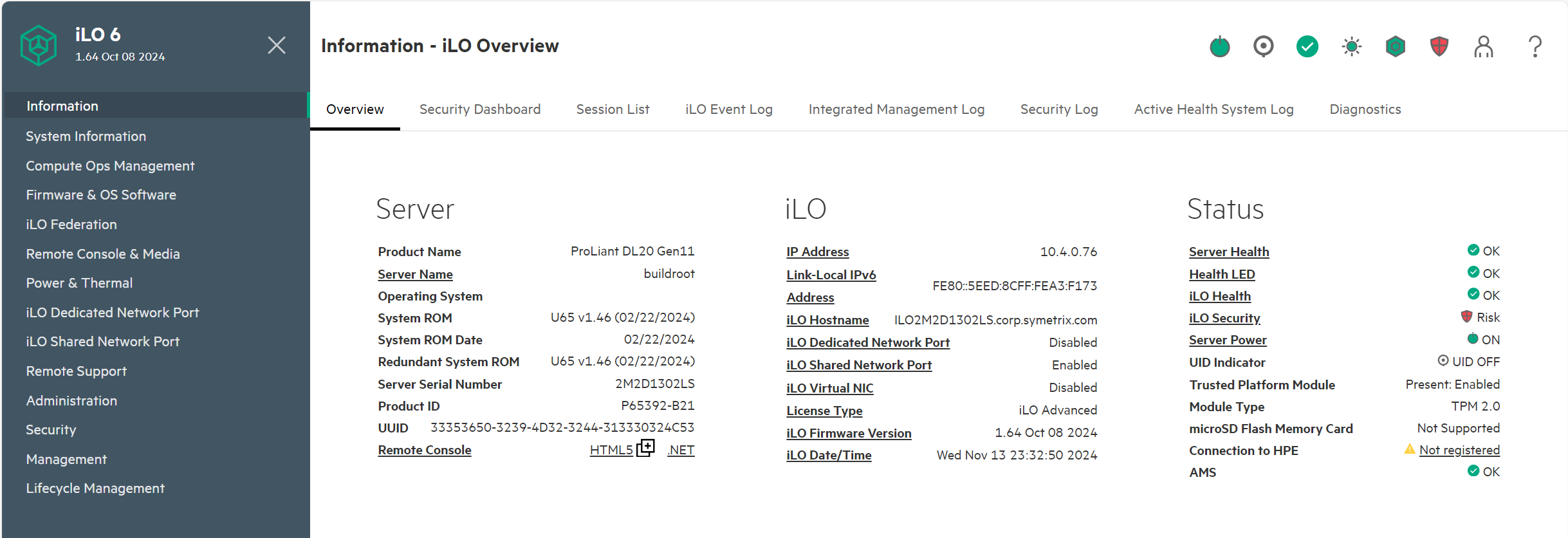Click the IP Address link

(x=817, y=252)
